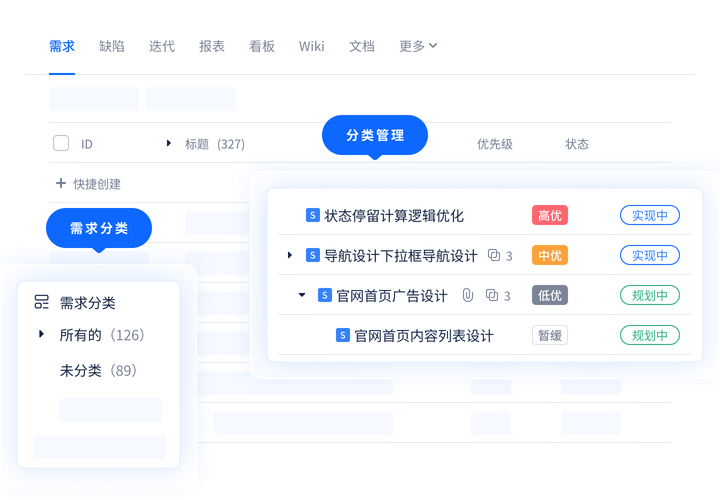Expand the 所有的 (126) category
This screenshot has width=720, height=500.
coord(41,334)
